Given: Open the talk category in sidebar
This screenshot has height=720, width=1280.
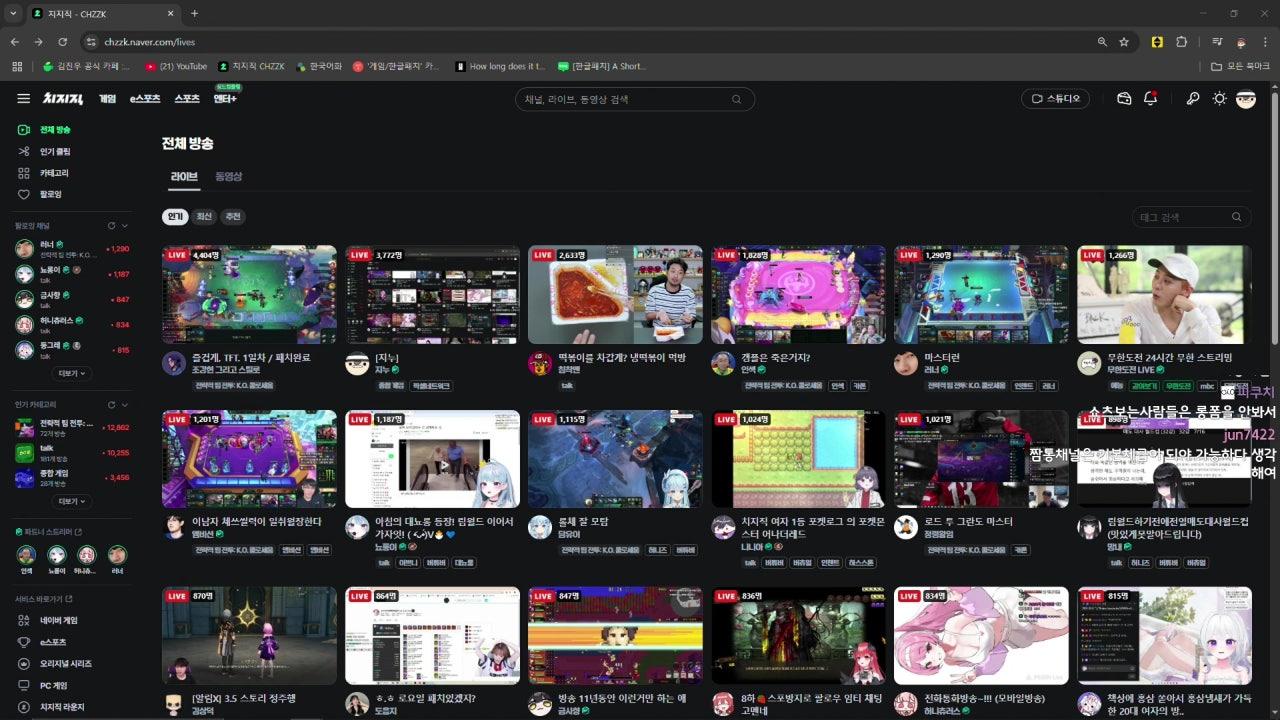Looking at the screenshot, I should coord(72,452).
